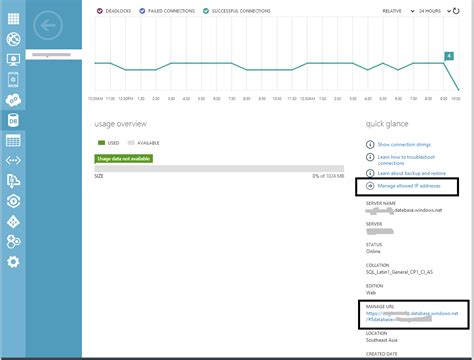Click arrow icon beside Manage allowed IP addresses
This screenshot has height=360, width=474.
coord(370,186)
